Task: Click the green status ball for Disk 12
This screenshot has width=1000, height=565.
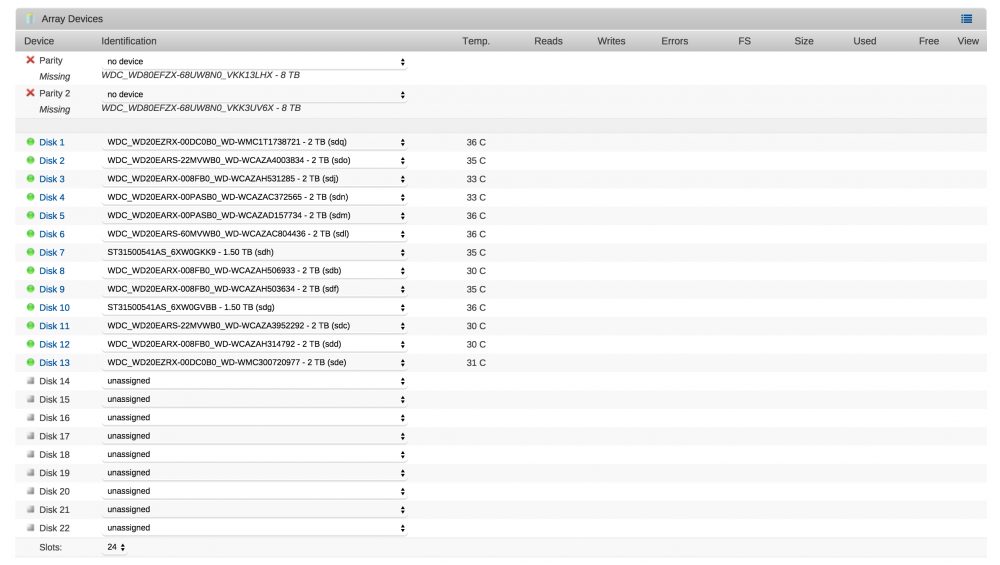Action: [30, 344]
